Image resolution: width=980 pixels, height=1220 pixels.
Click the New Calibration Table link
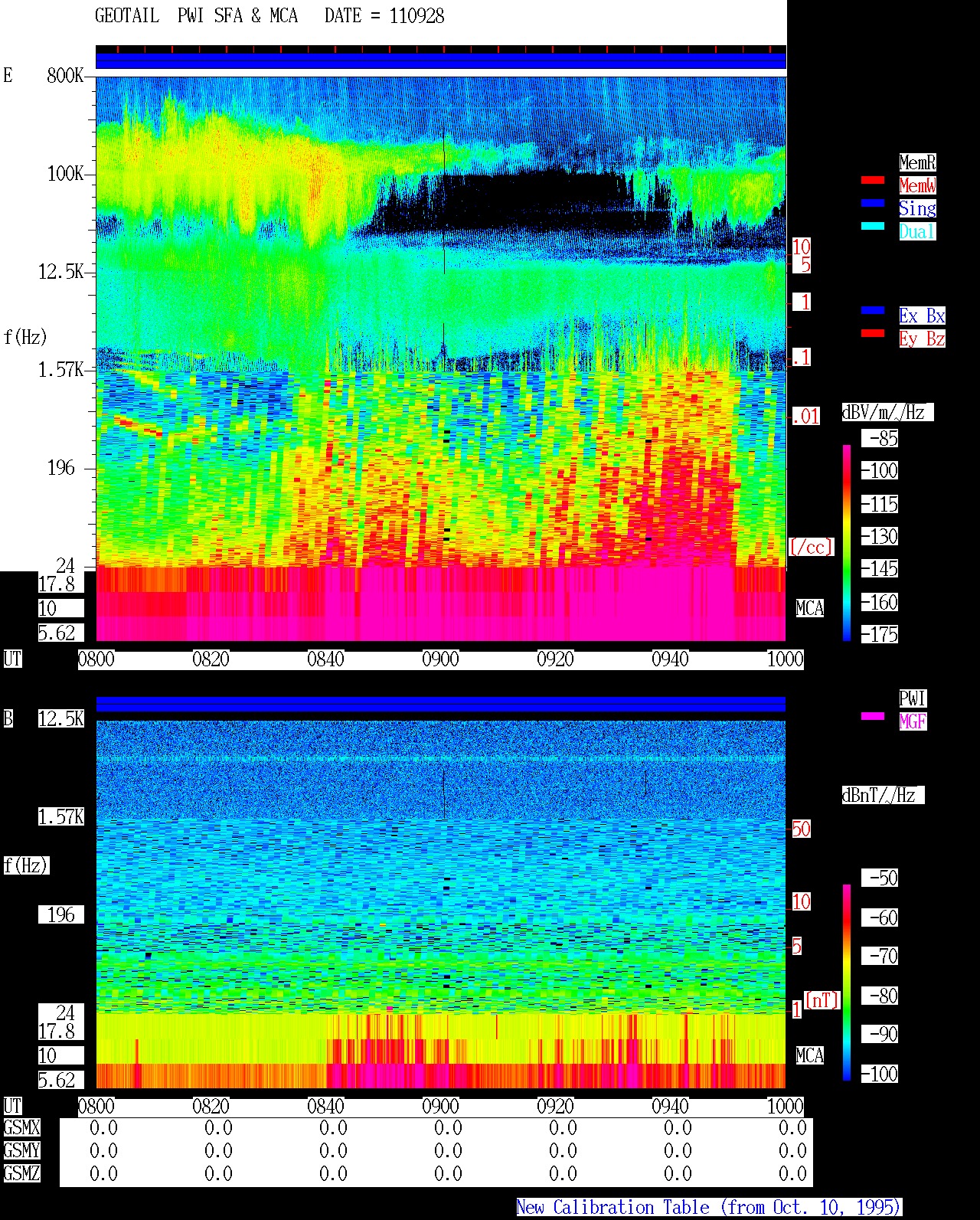[x=709, y=1208]
